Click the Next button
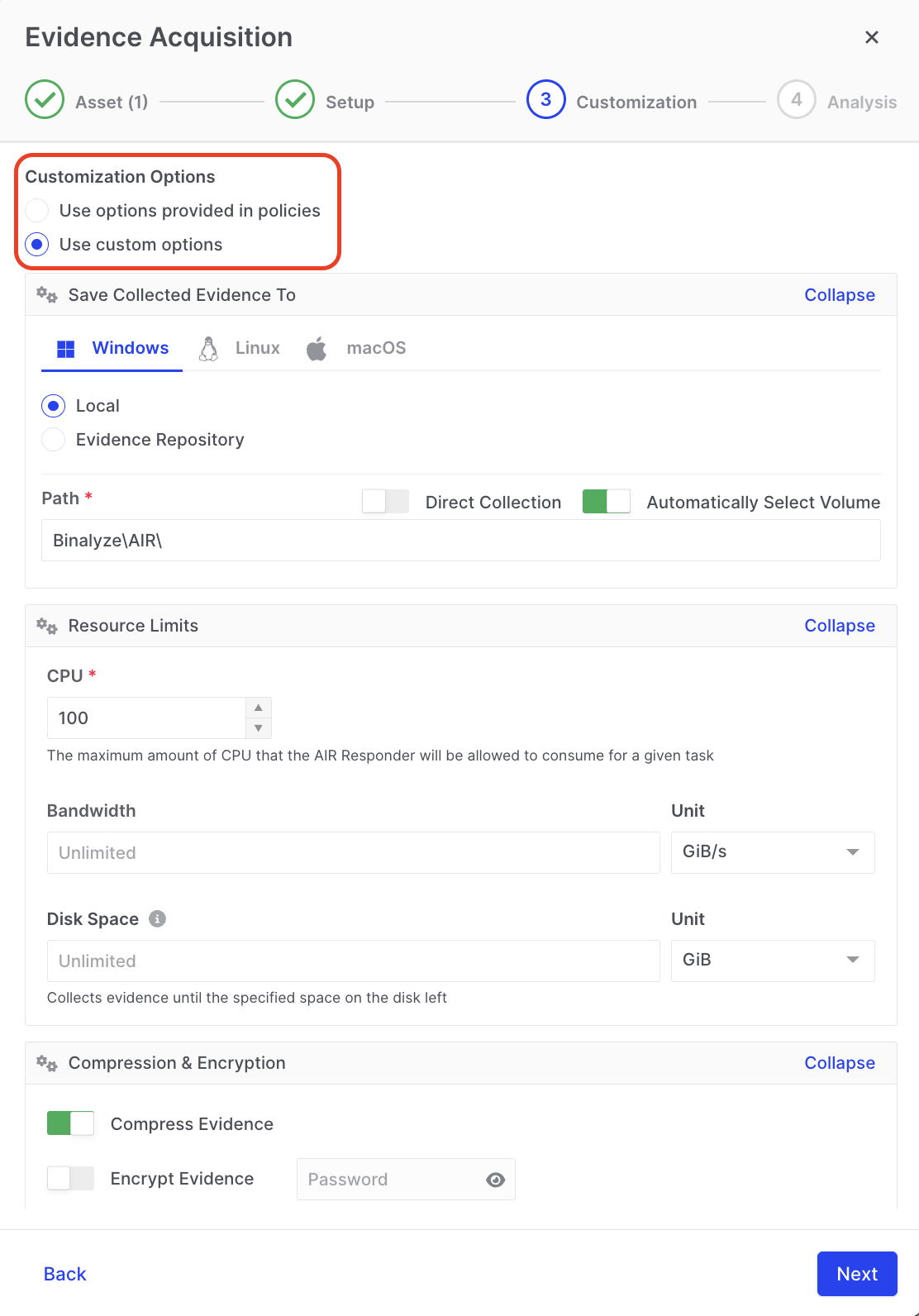919x1316 pixels. (856, 1274)
